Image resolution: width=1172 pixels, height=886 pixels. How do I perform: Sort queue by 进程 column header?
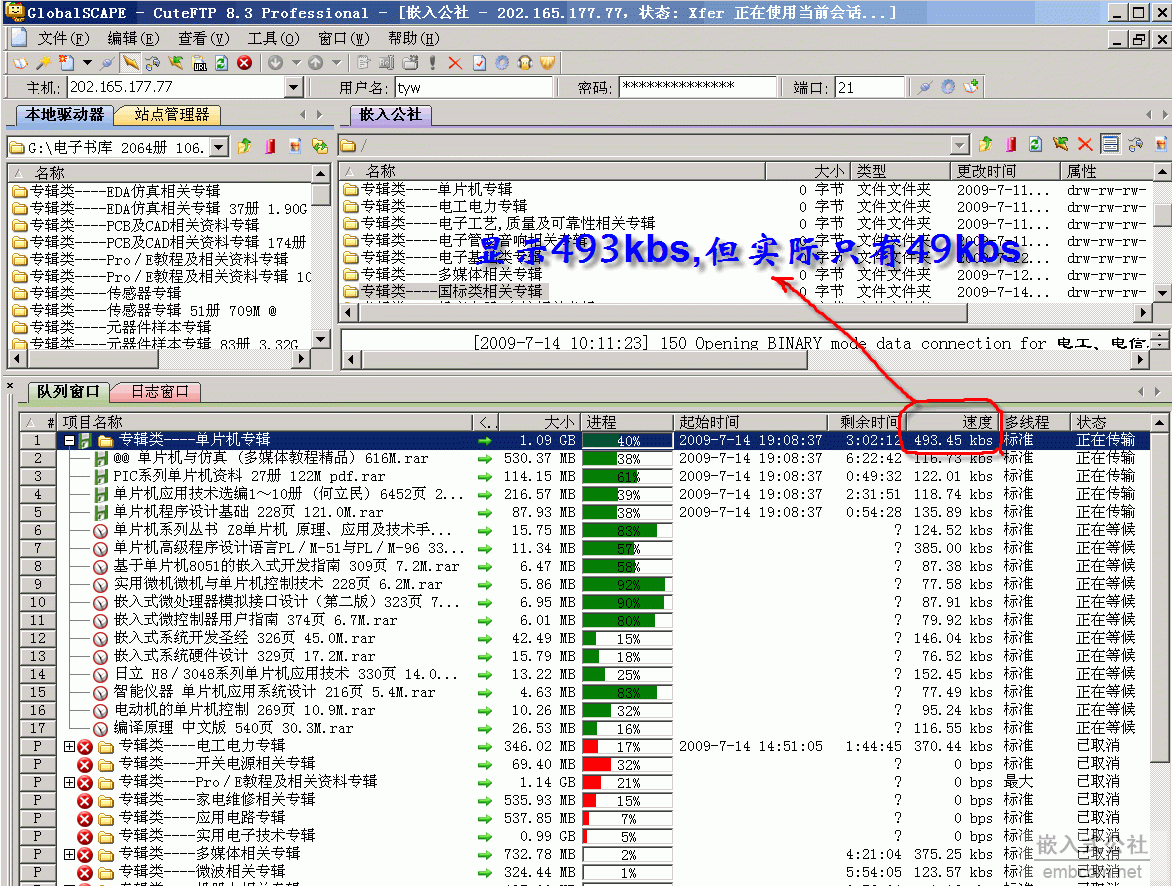[626, 422]
